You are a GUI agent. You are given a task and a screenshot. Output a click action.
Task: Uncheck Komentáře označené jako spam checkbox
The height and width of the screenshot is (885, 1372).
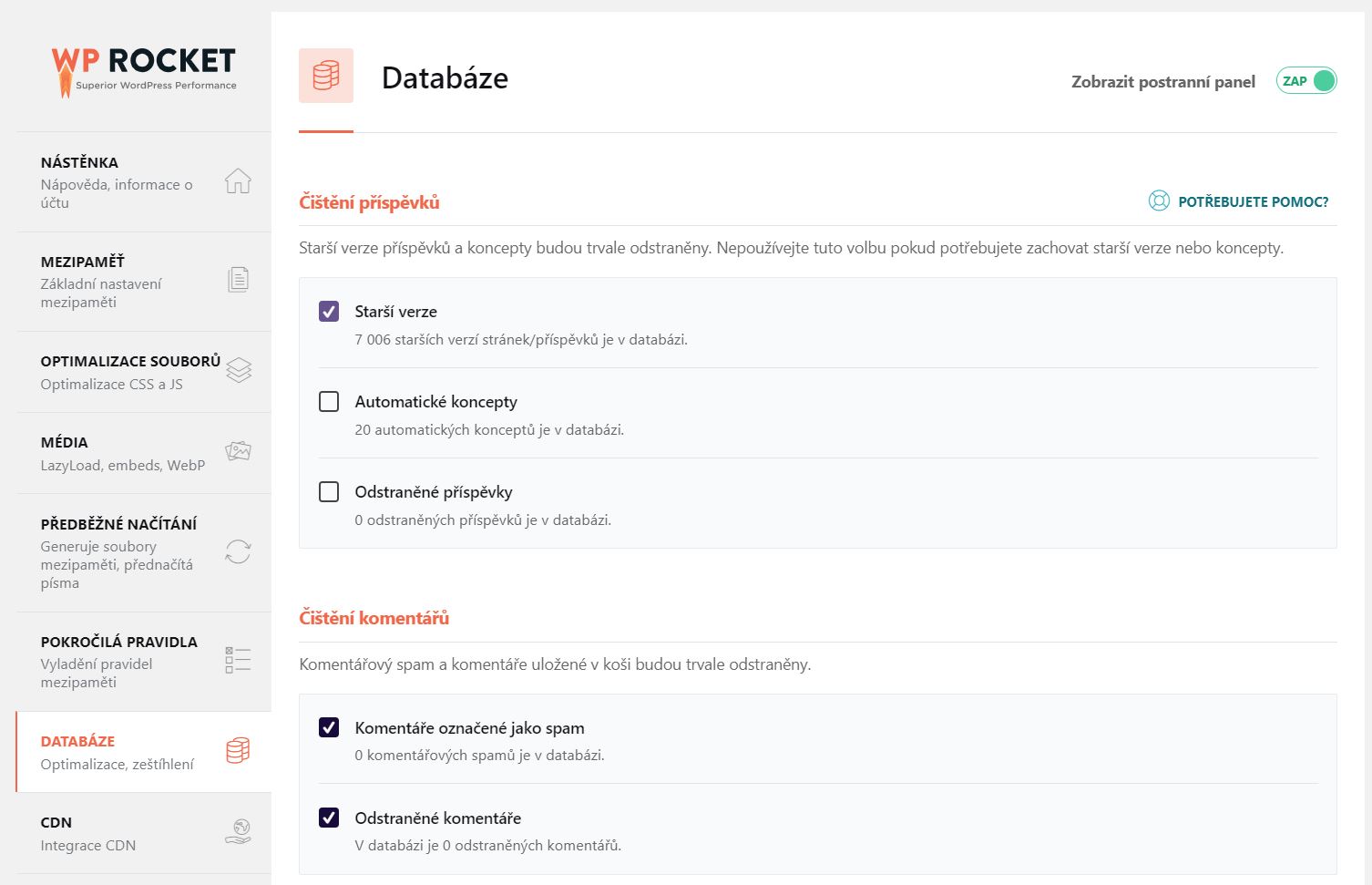click(x=329, y=727)
